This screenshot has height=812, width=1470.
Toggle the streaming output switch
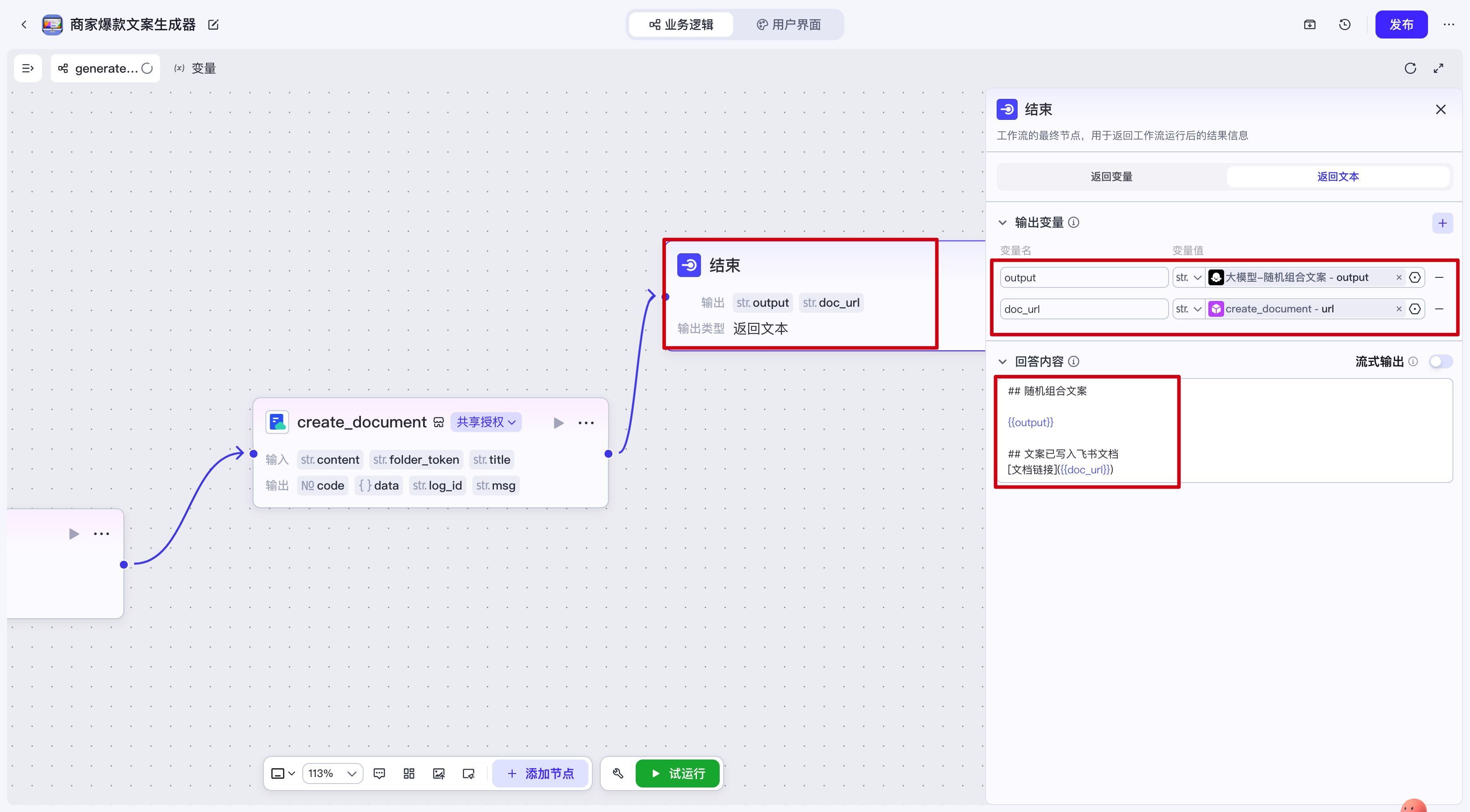(1440, 361)
